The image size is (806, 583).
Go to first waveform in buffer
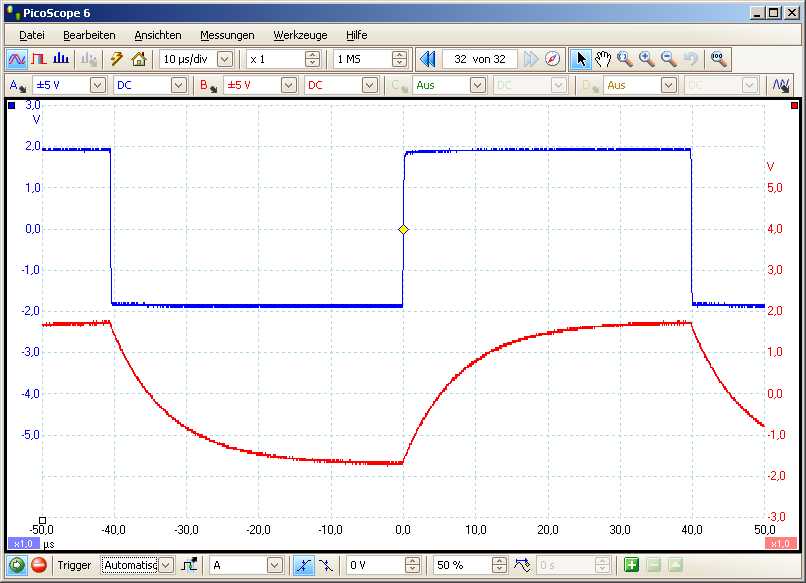click(x=428, y=59)
